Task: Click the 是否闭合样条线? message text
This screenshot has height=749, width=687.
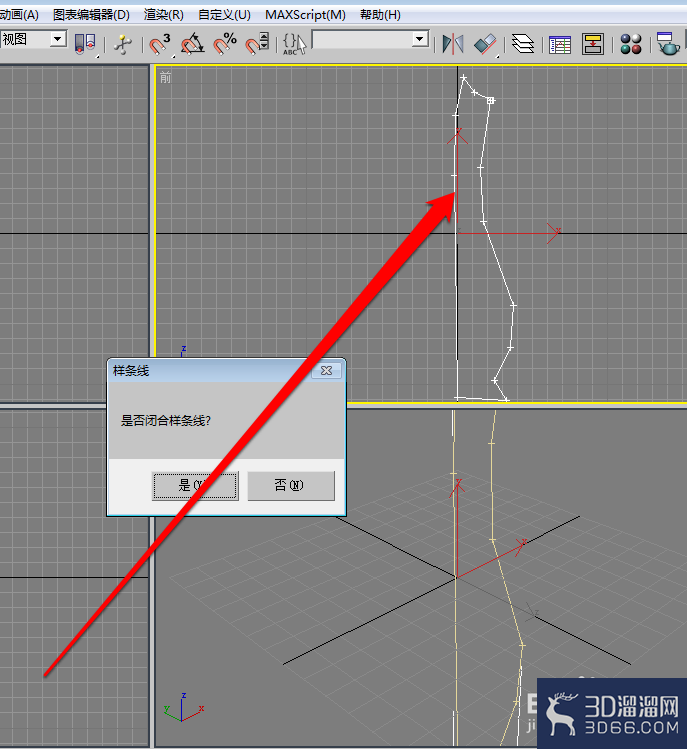Action: click(x=166, y=421)
